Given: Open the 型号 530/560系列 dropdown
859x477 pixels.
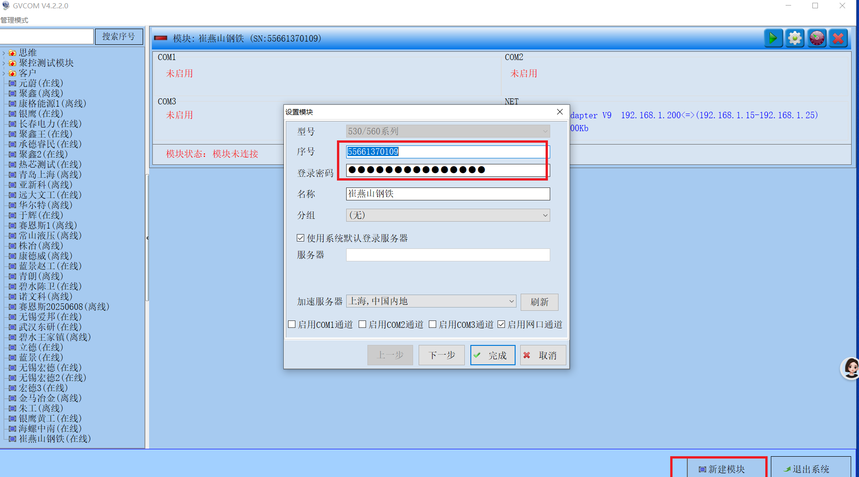Looking at the screenshot, I should [448, 131].
